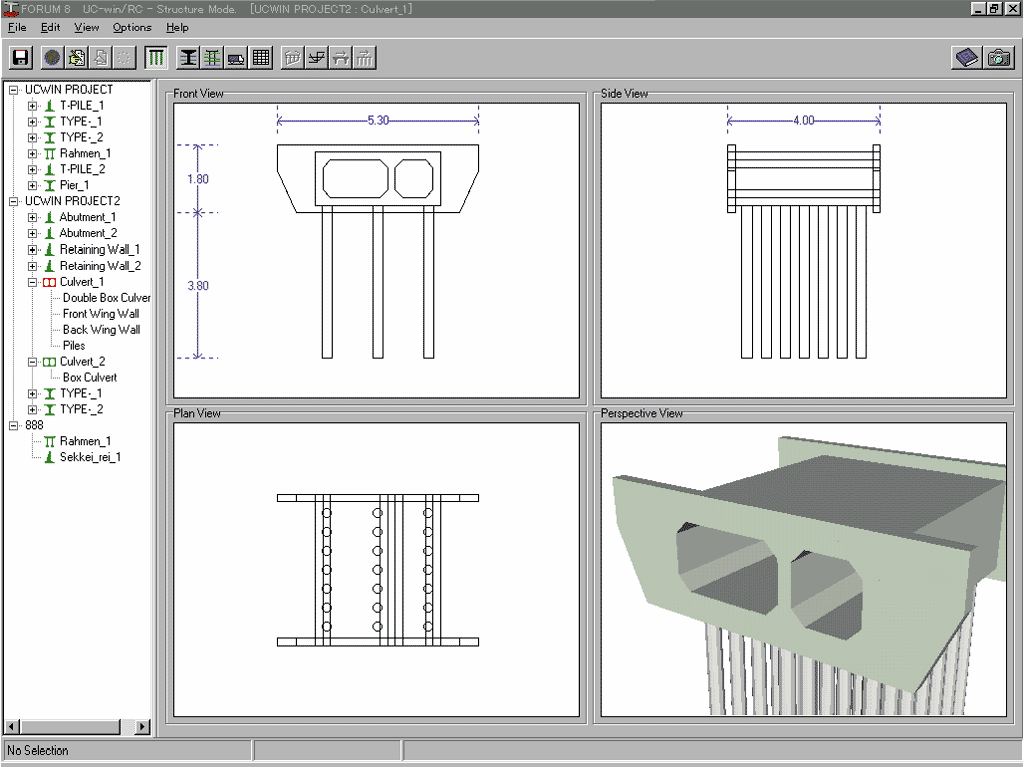1024x767 pixels.
Task: Open the Options menu
Action: coord(132,27)
